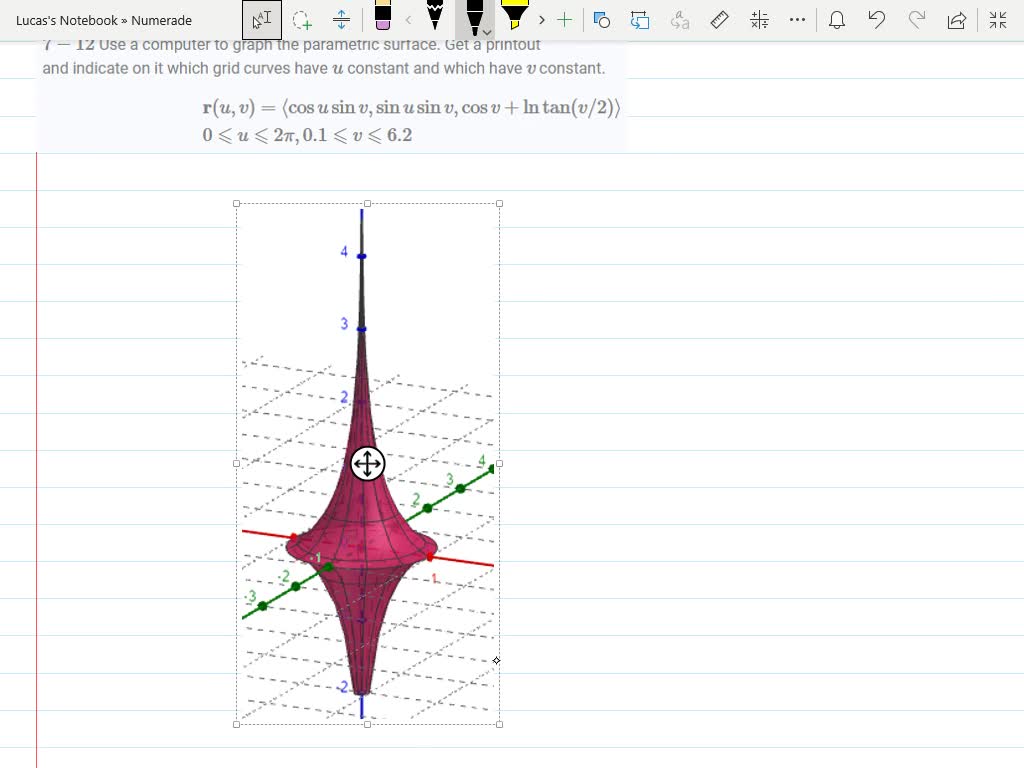This screenshot has width=1024, height=768.
Task: Select the yellow Highlighter tool
Action: click(x=513, y=18)
